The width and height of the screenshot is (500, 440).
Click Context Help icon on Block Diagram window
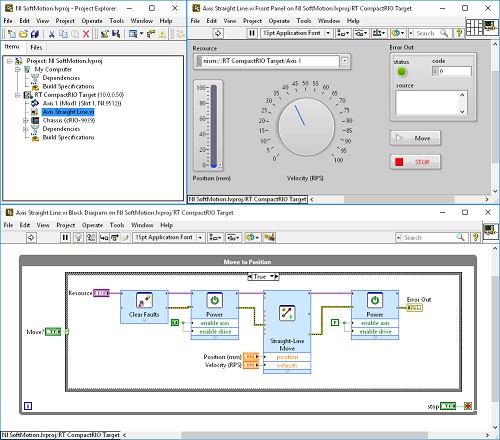(476, 237)
